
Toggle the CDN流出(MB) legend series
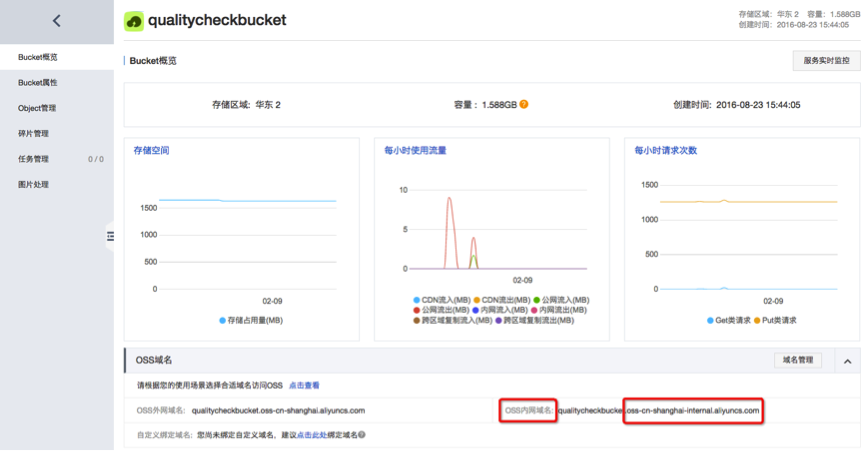[502, 300]
